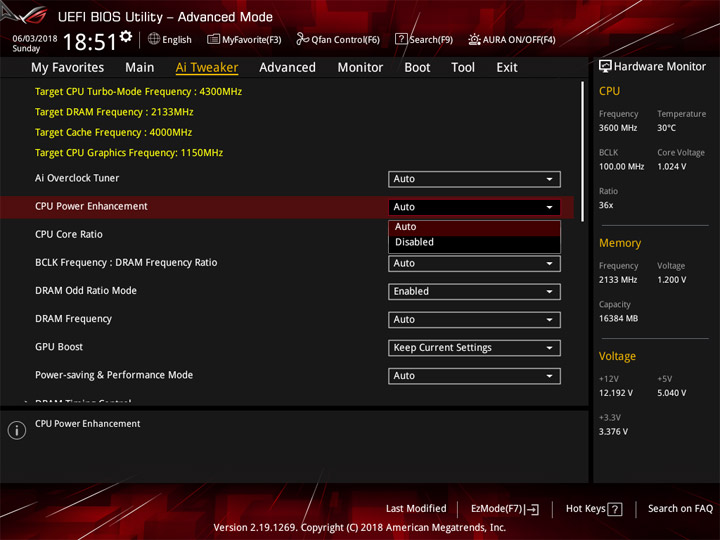The width and height of the screenshot is (720, 540).
Task: Click Target CPU Turbo-Mode Frequency text
Action: coord(138,92)
